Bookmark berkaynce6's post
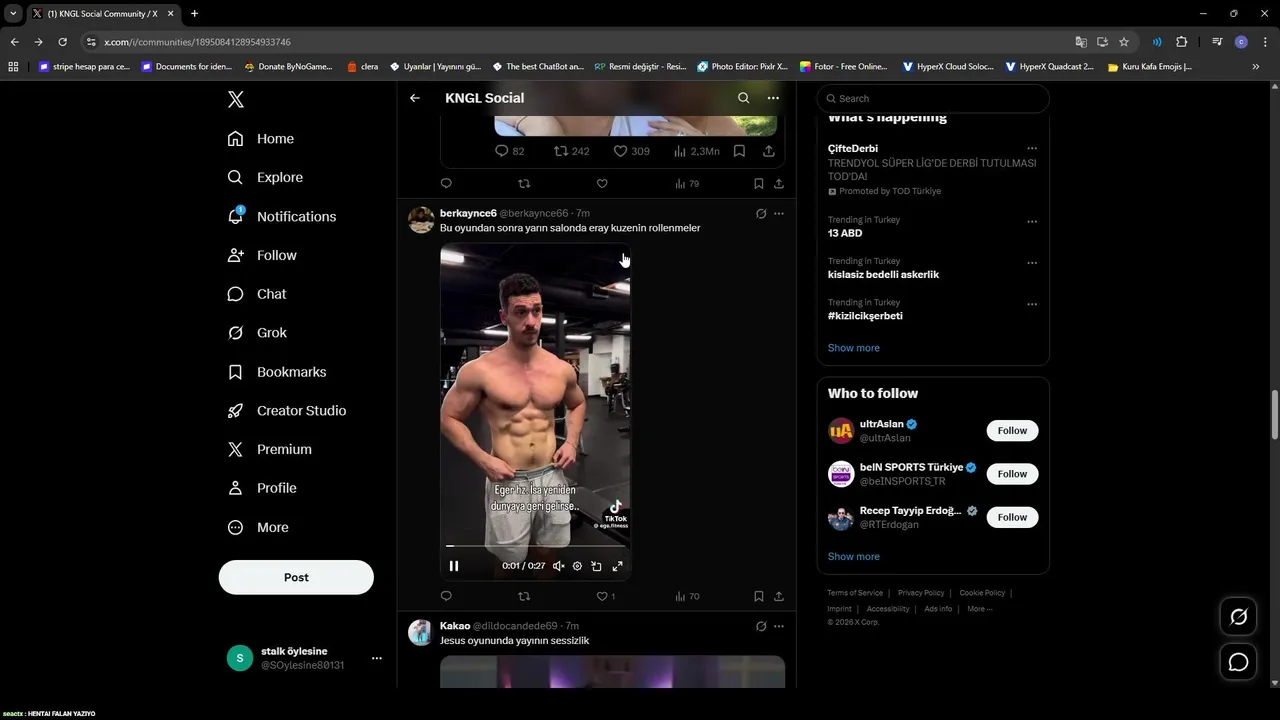Viewport: 1280px width, 720px height. 759,596
